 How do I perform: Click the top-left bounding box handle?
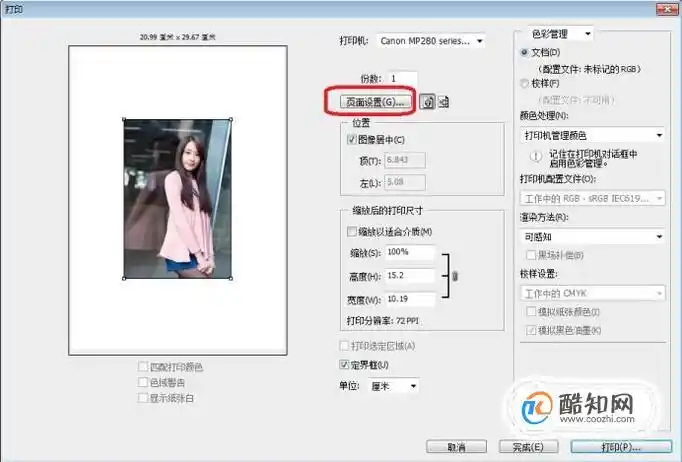coord(124,119)
